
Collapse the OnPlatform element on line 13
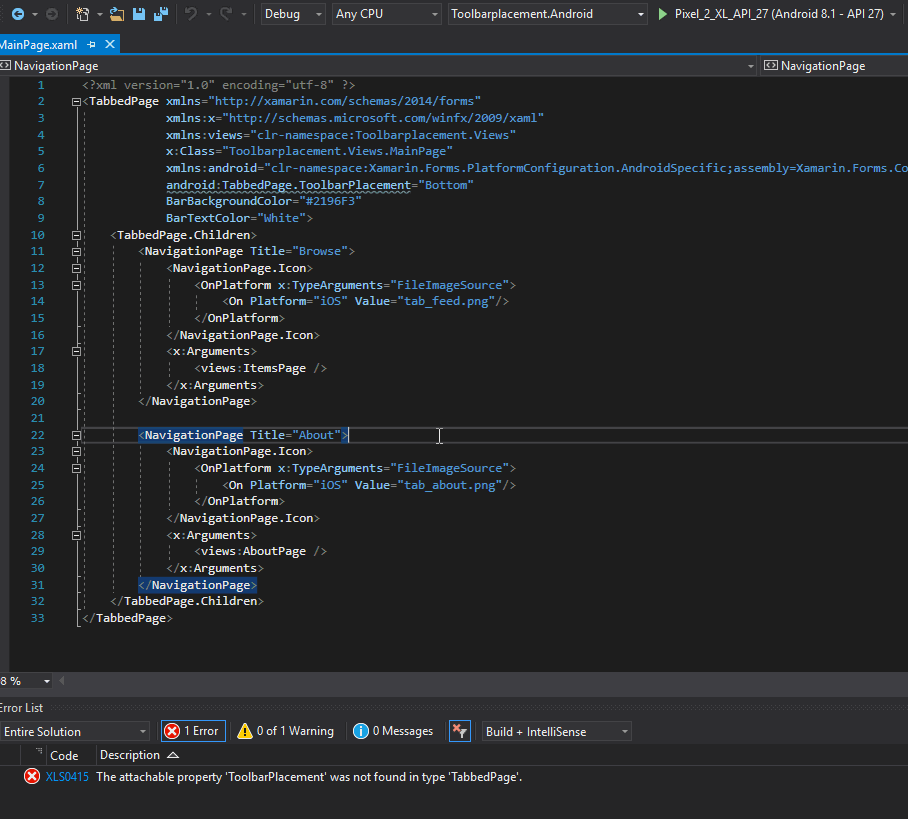(76, 285)
